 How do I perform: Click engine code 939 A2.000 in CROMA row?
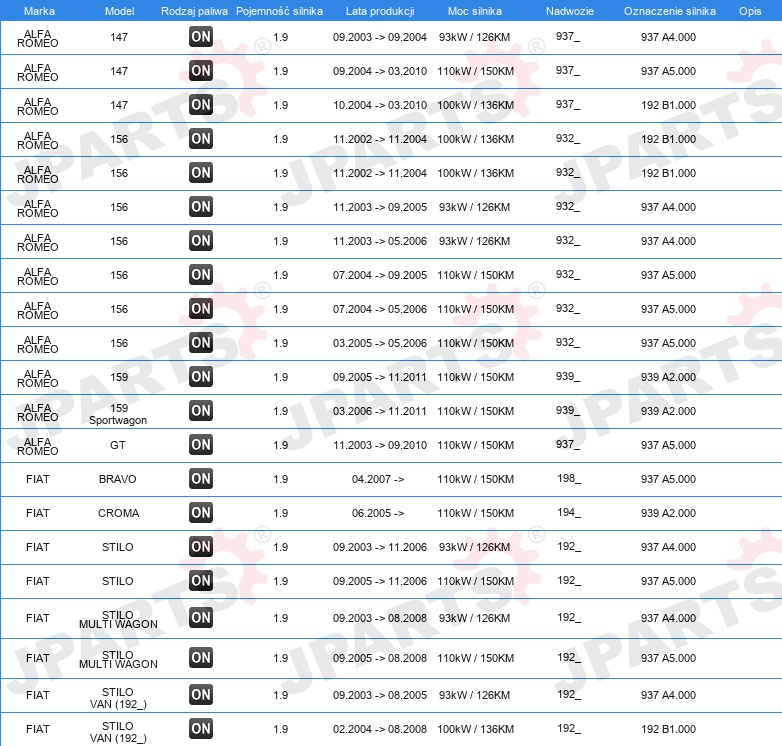coord(668,513)
